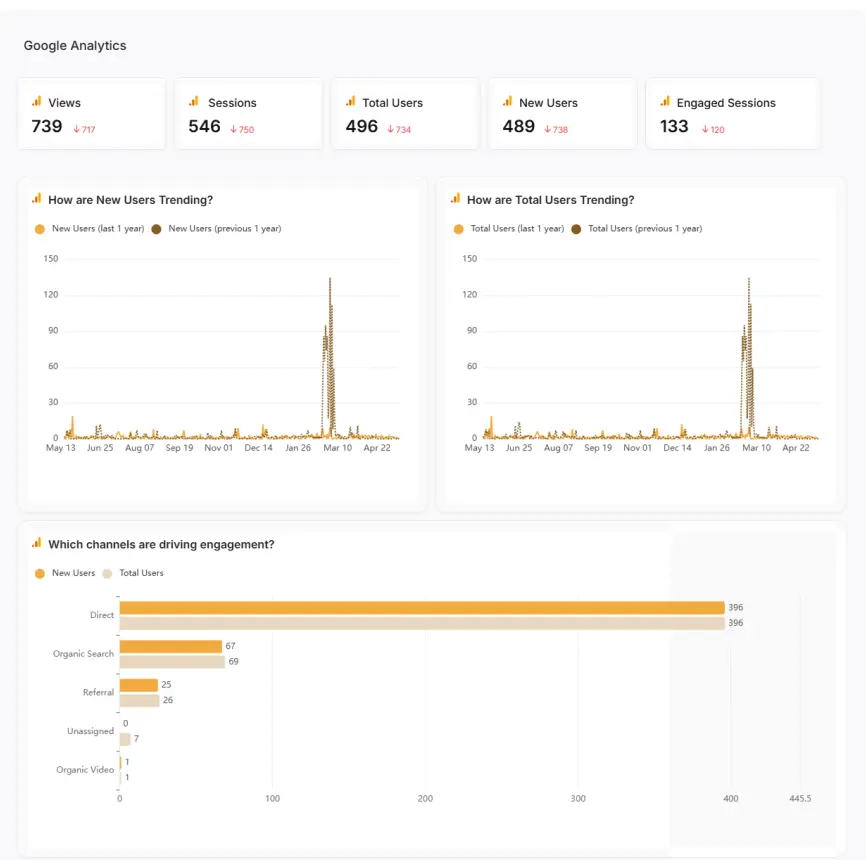
Task: Select the Direct New Users bar
Action: (421, 608)
